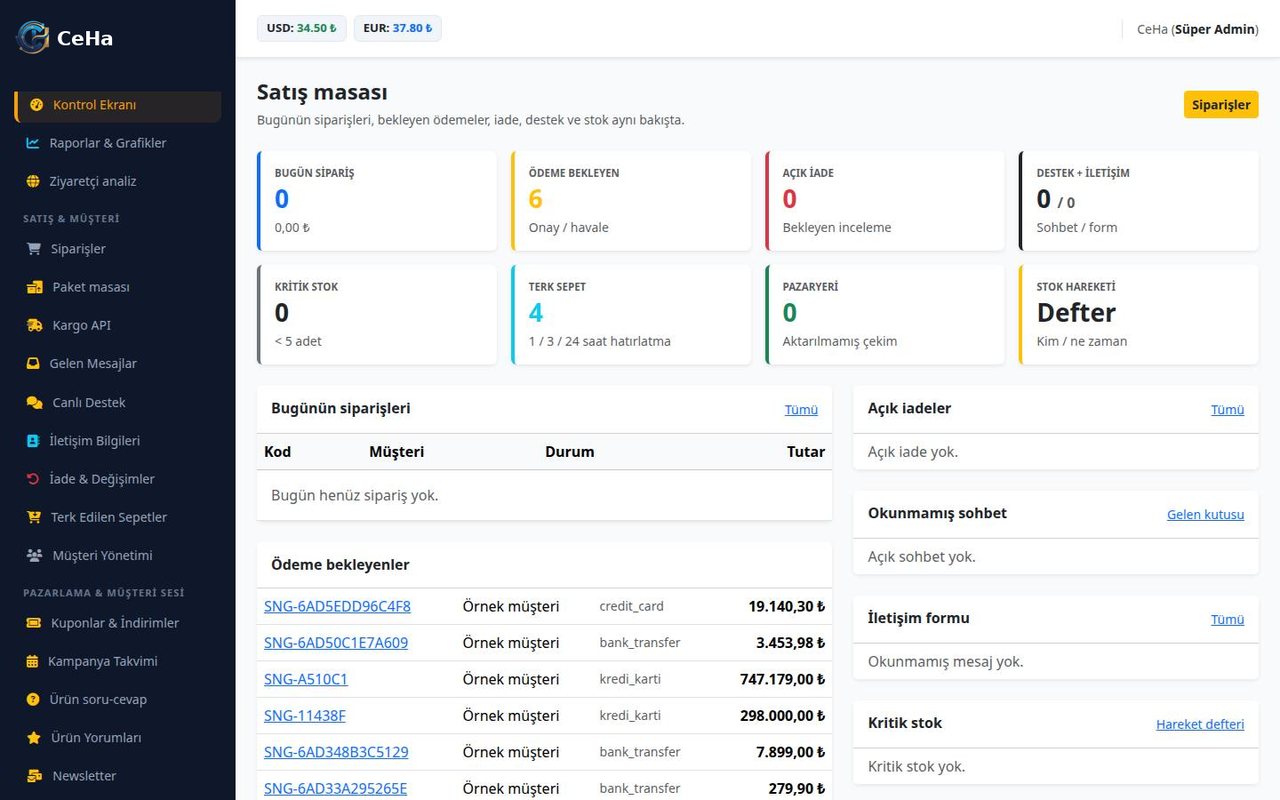Click the İletişim Bilgileri contact card icon
This screenshot has width=1280, height=800.
coord(33,440)
